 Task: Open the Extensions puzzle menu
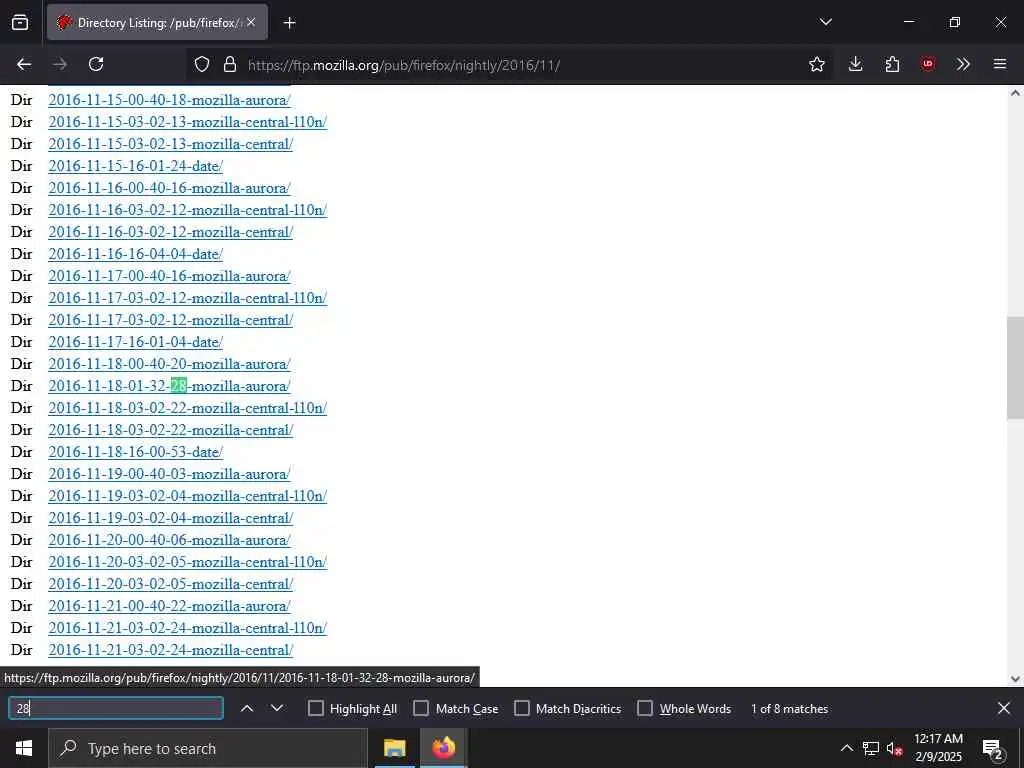point(892,64)
